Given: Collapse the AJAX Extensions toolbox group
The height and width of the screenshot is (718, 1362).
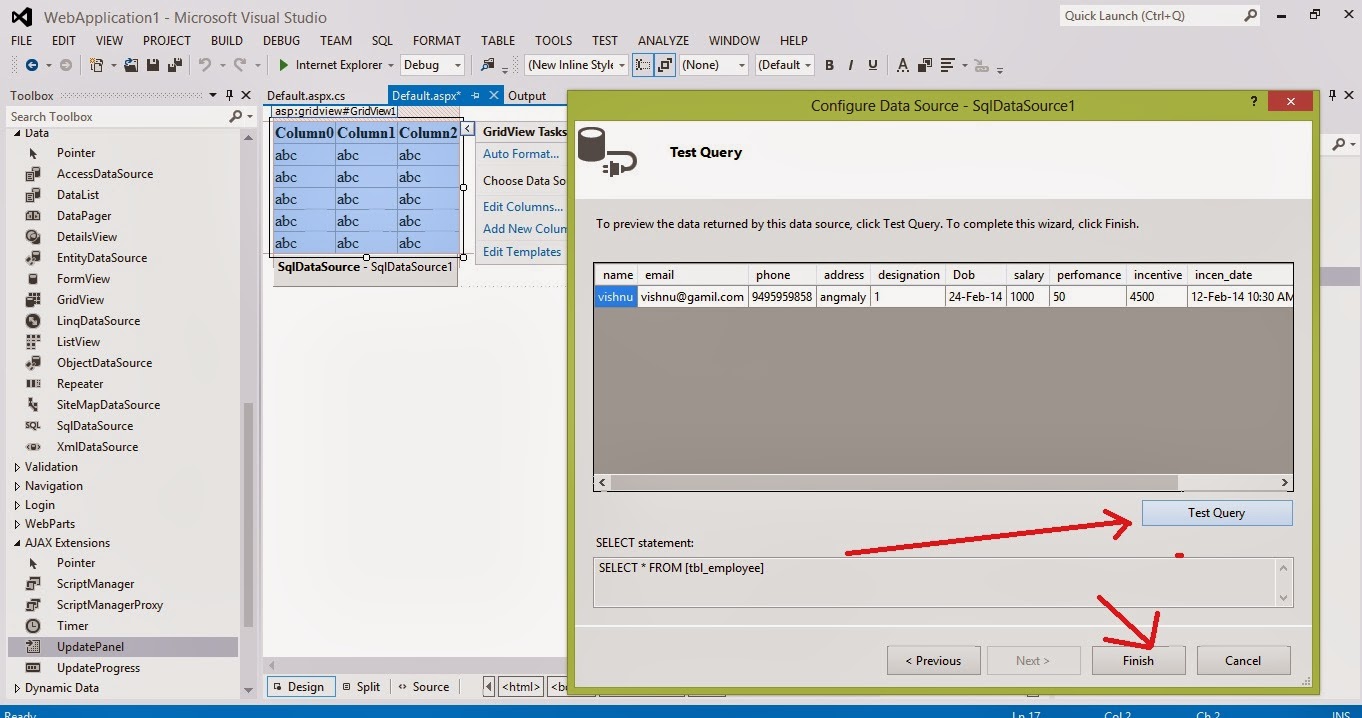Looking at the screenshot, I should pyautogui.click(x=17, y=543).
